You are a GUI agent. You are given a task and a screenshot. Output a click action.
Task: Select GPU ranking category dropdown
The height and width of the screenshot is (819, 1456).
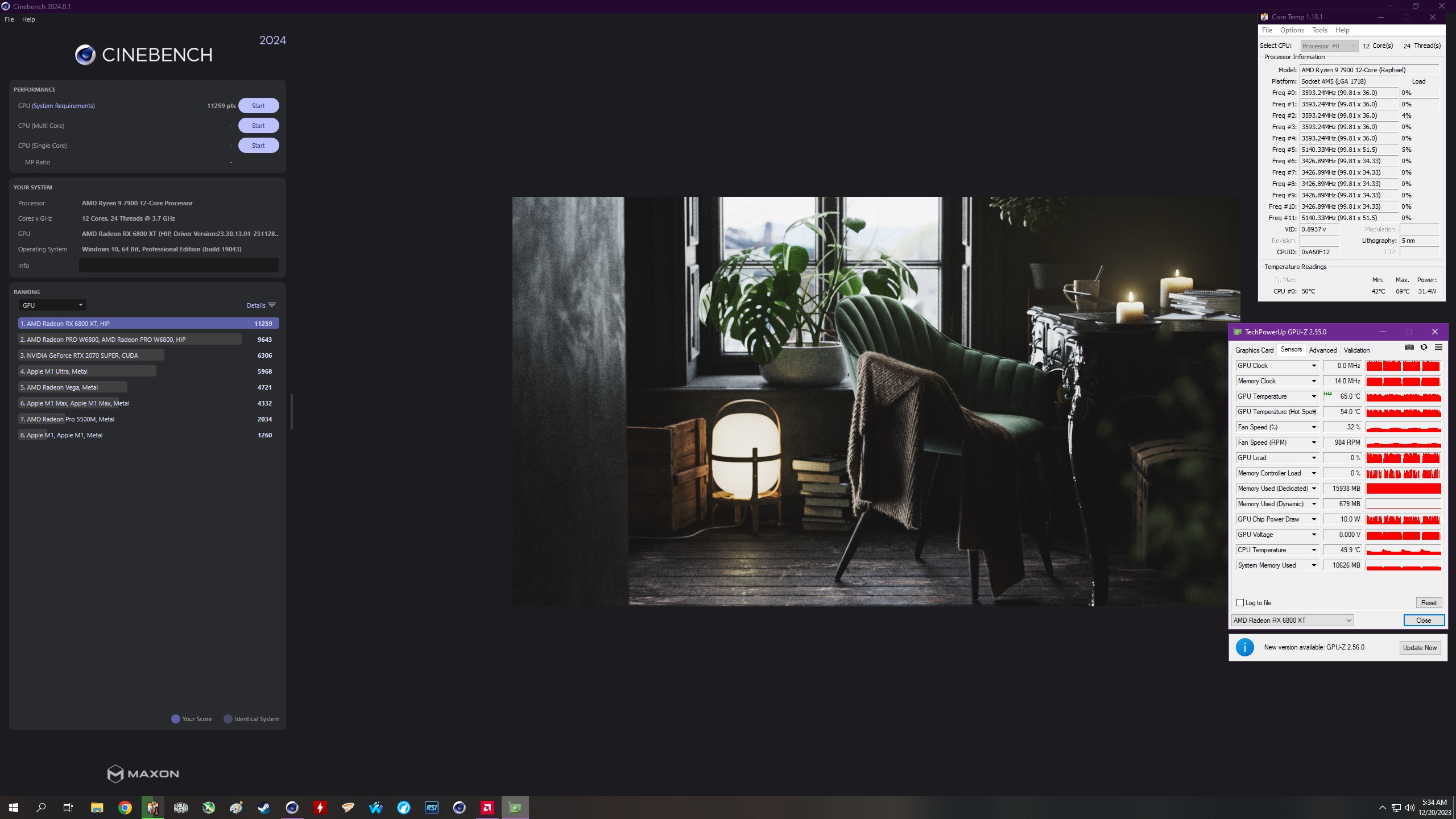click(51, 305)
